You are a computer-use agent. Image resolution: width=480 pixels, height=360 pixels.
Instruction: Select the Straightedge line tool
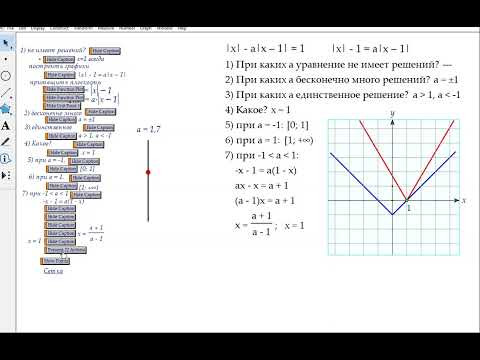coord(6,93)
